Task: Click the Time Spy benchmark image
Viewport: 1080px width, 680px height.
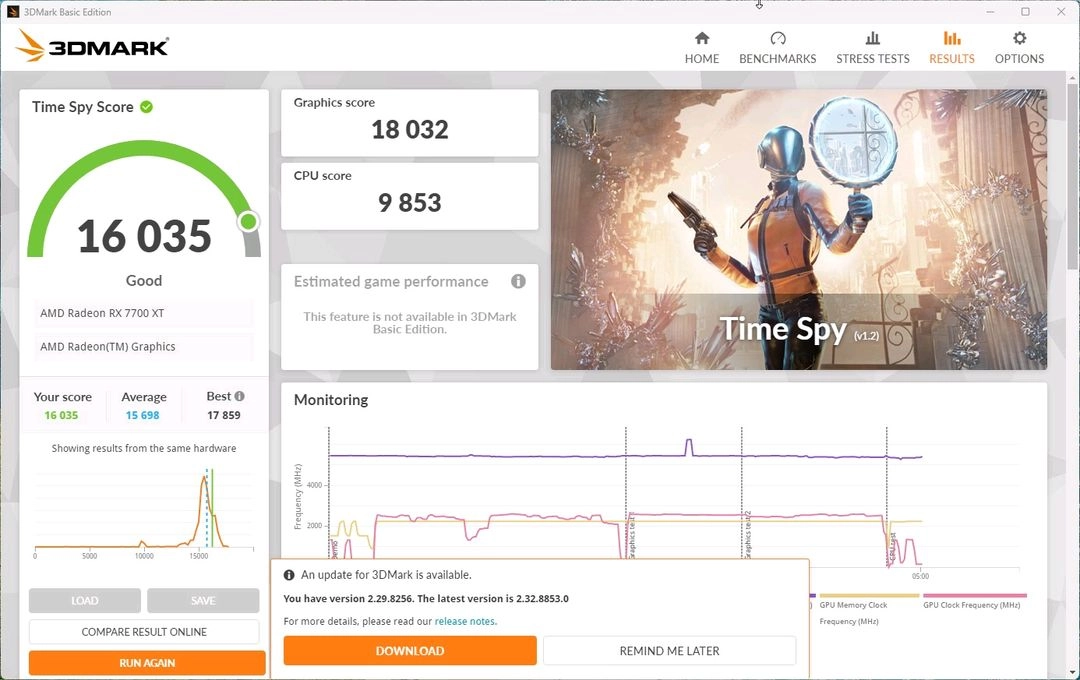Action: 799,229
